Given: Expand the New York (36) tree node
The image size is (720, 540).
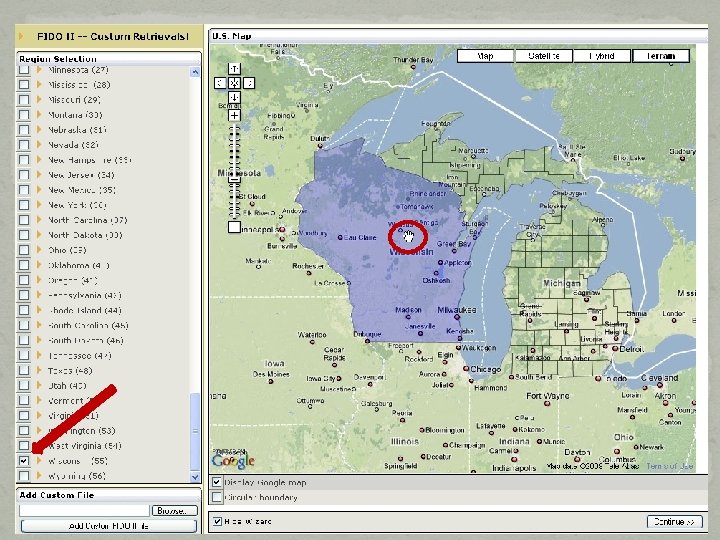Looking at the screenshot, I should (39, 205).
